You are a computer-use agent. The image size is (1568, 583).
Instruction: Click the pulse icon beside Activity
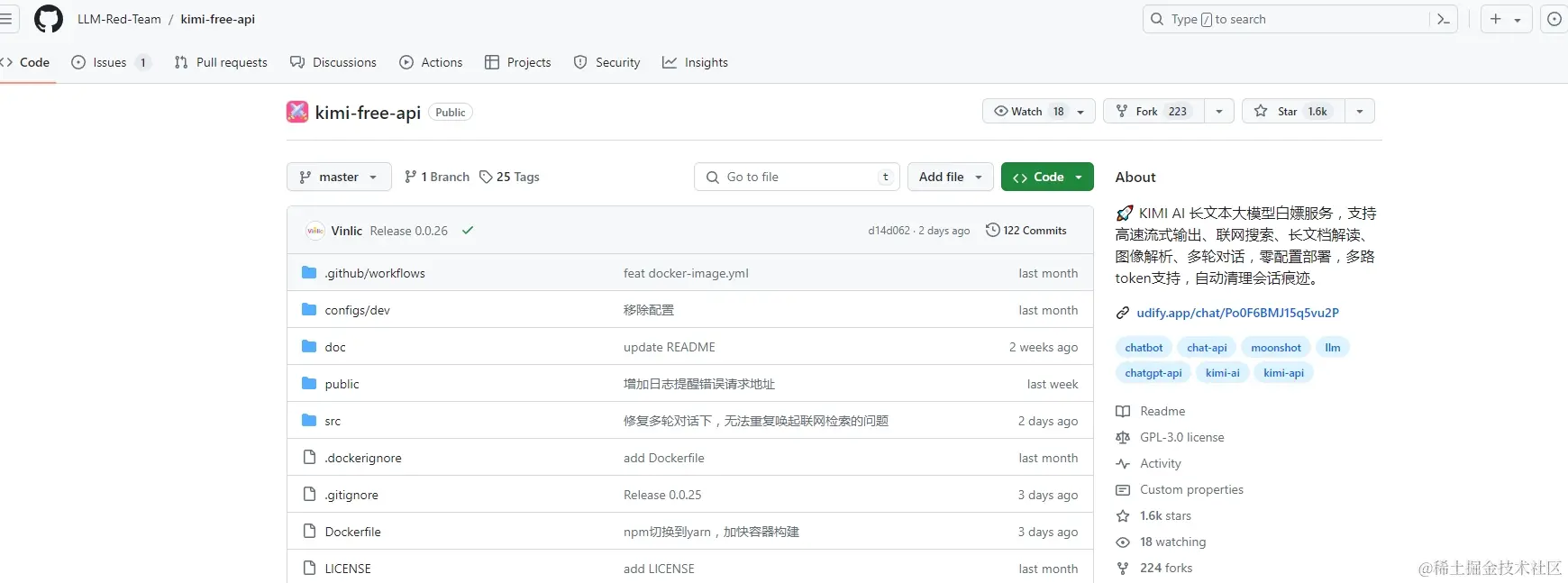(1123, 463)
